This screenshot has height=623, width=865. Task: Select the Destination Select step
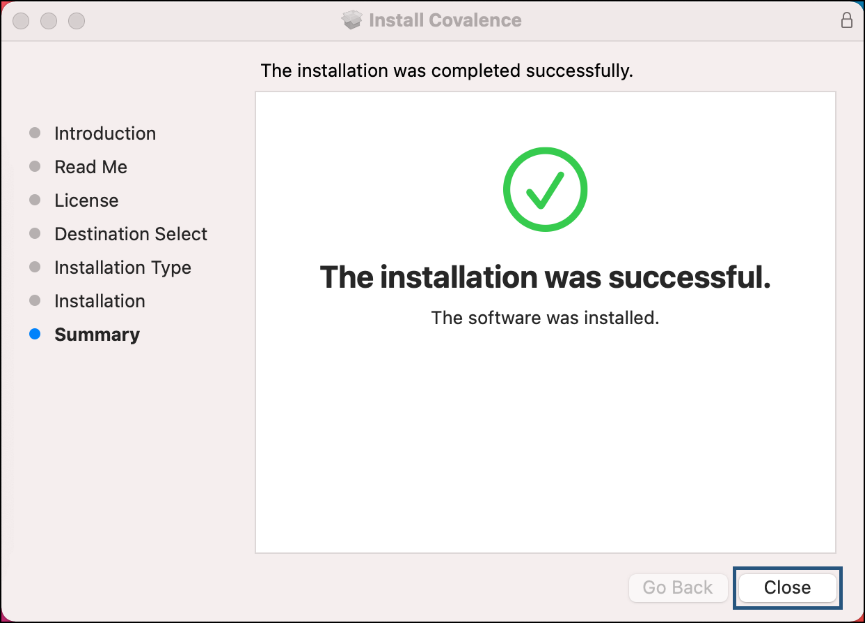[x=131, y=234]
